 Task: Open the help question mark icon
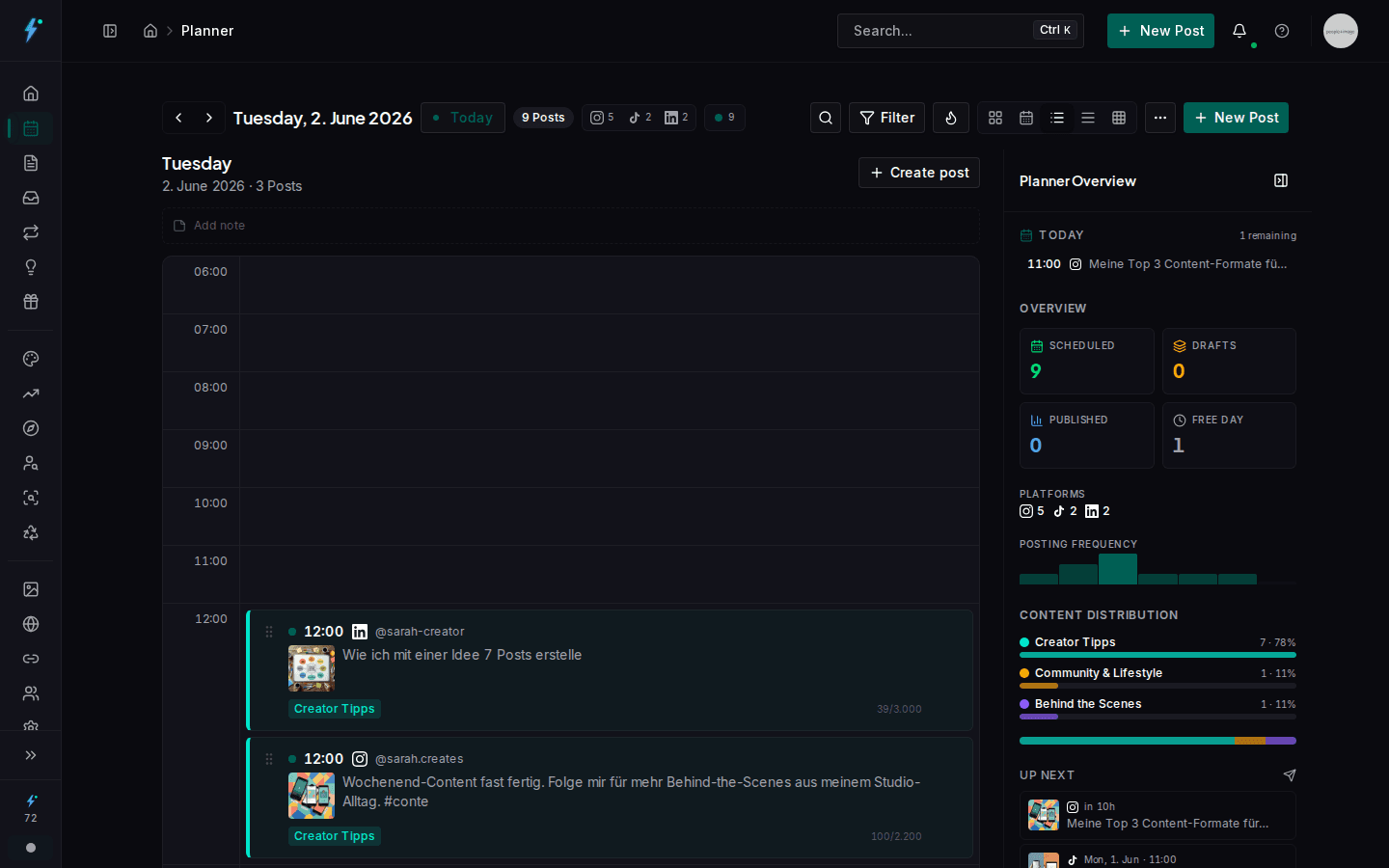point(1282,31)
